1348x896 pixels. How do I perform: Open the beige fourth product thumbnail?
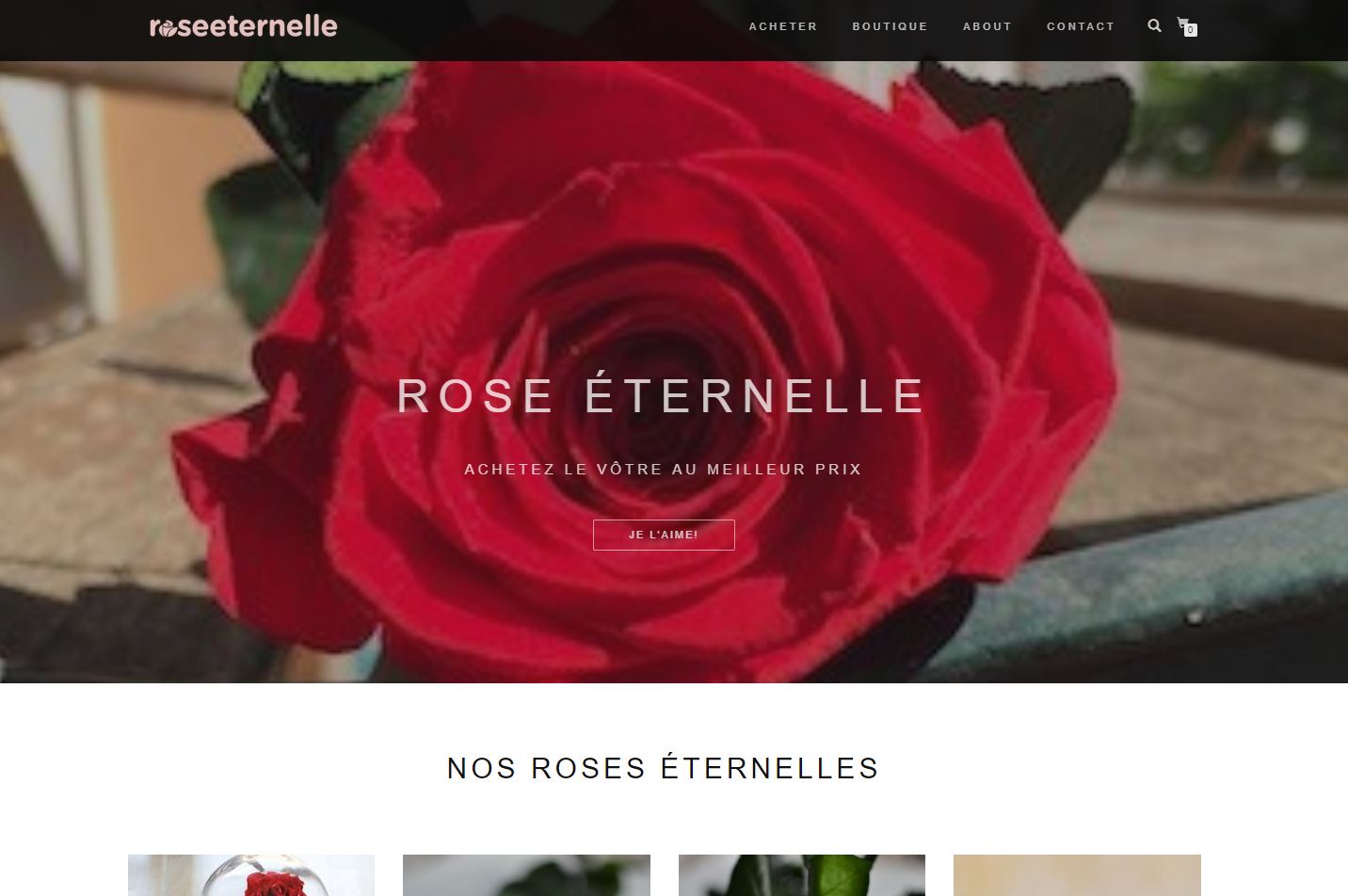tap(1077, 875)
